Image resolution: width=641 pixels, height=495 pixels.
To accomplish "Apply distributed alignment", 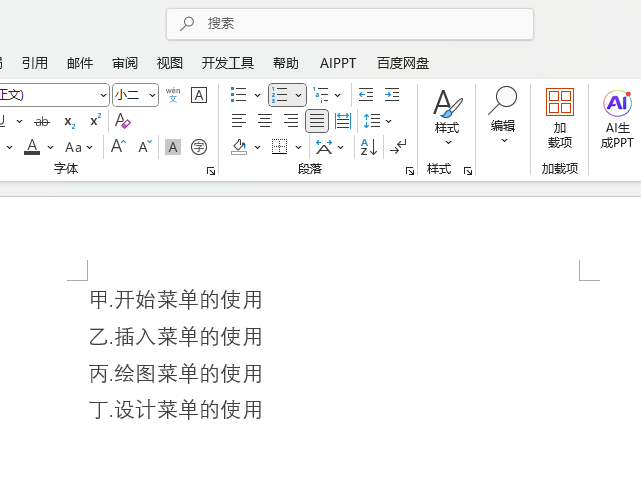I will (x=343, y=121).
